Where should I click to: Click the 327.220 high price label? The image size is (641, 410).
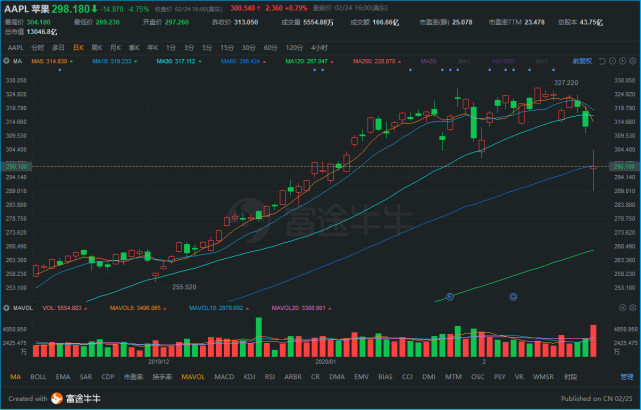[x=566, y=83]
